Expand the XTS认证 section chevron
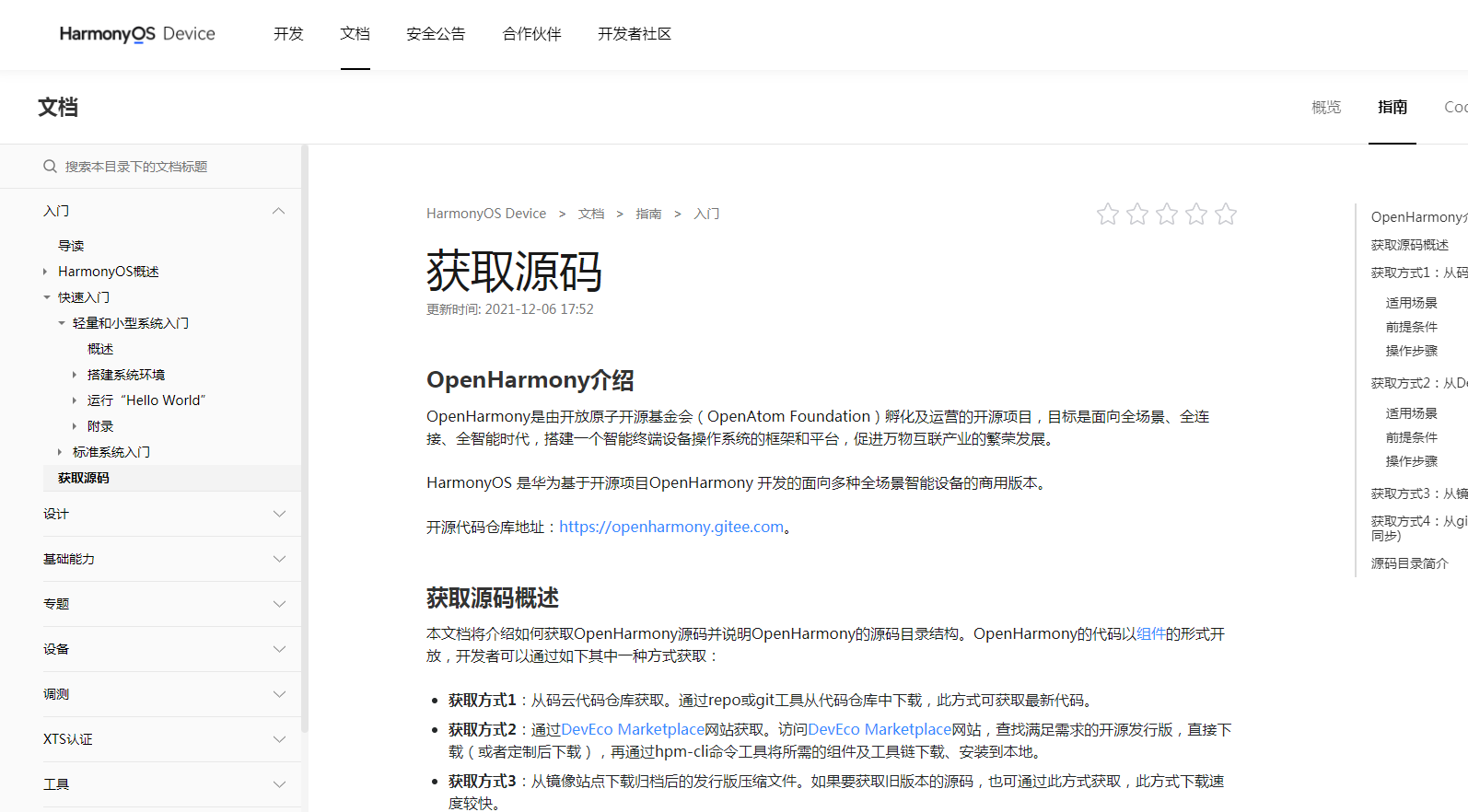This screenshot has height=812, width=1468. click(279, 739)
